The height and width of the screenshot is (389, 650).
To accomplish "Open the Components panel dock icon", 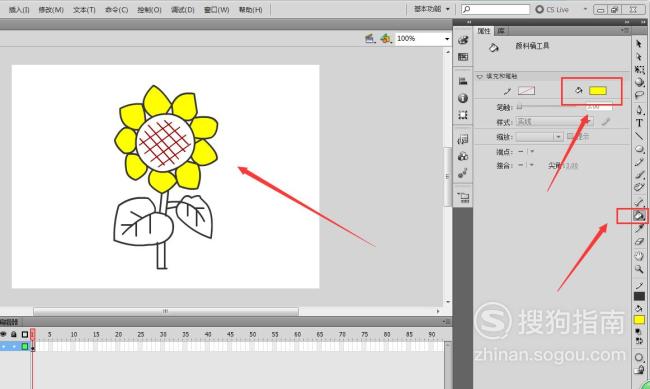I will (463, 156).
